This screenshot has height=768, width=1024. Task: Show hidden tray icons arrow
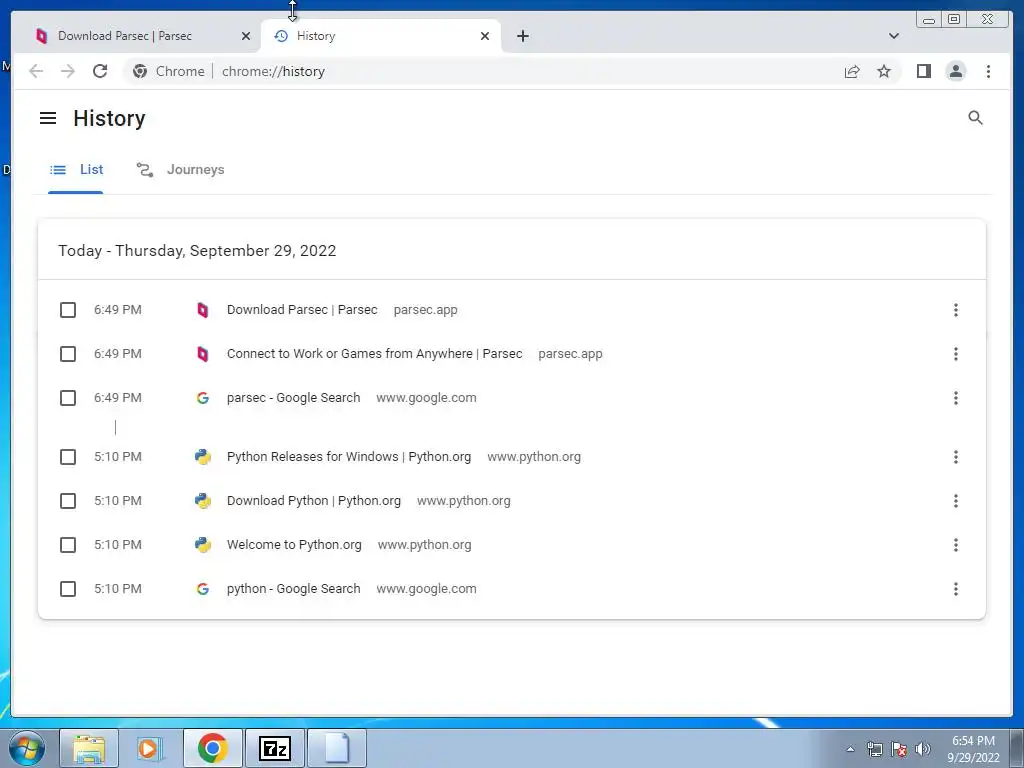(x=850, y=749)
